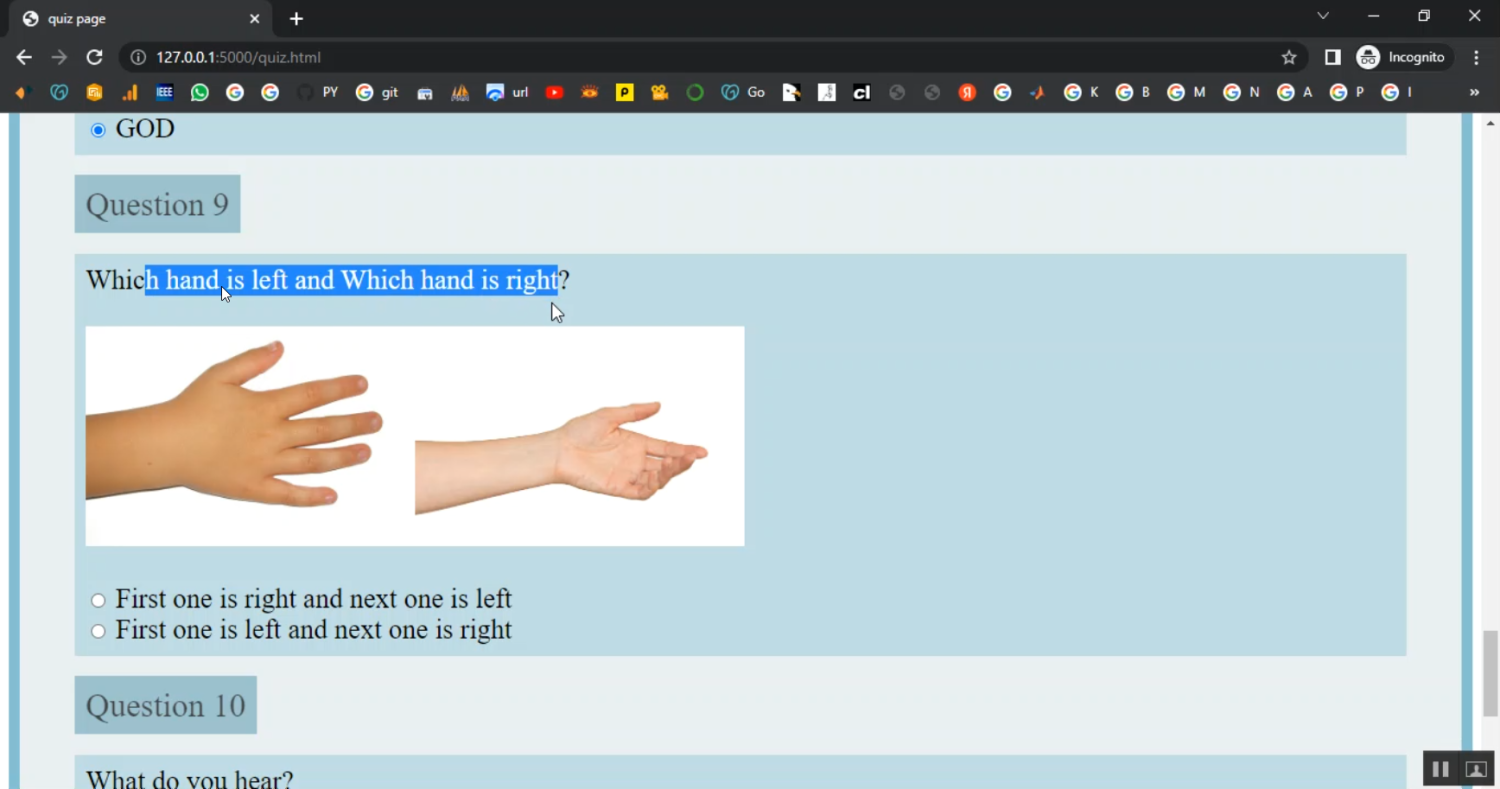Open the cl bookmark

861,92
